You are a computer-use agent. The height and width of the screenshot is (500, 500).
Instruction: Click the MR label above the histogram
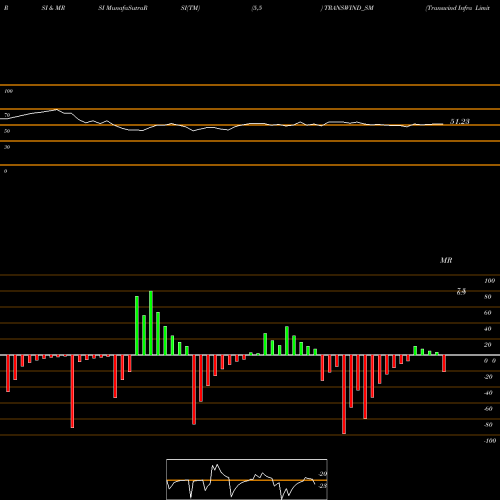(446, 260)
